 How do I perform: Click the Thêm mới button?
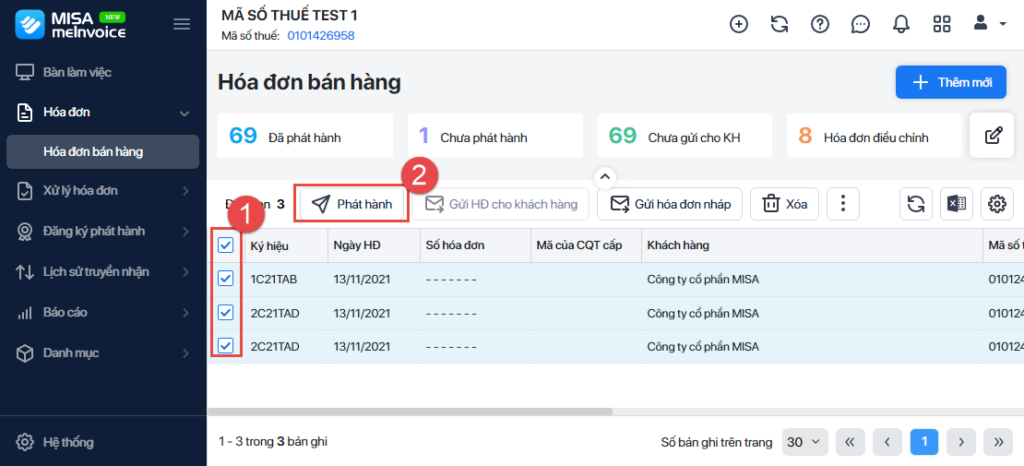coord(951,82)
